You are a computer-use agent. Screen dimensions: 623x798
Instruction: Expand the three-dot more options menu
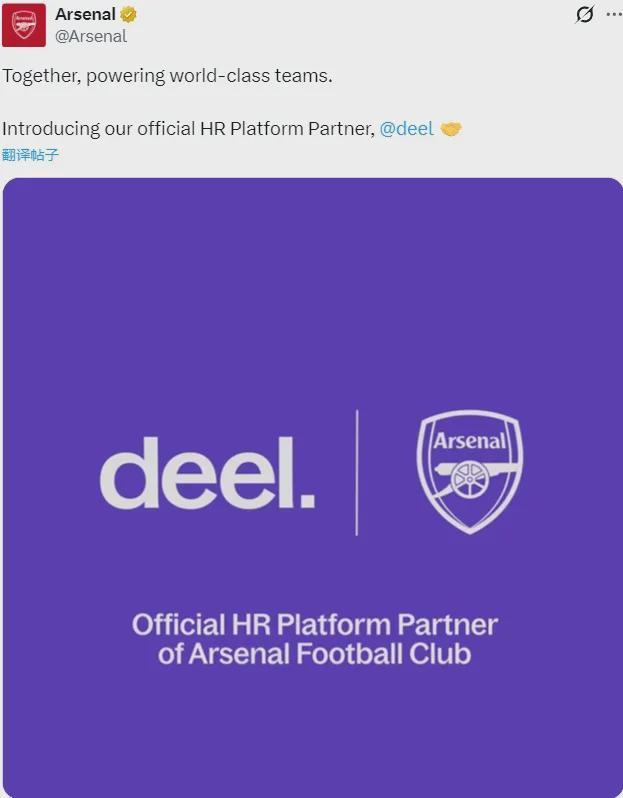coord(614,14)
